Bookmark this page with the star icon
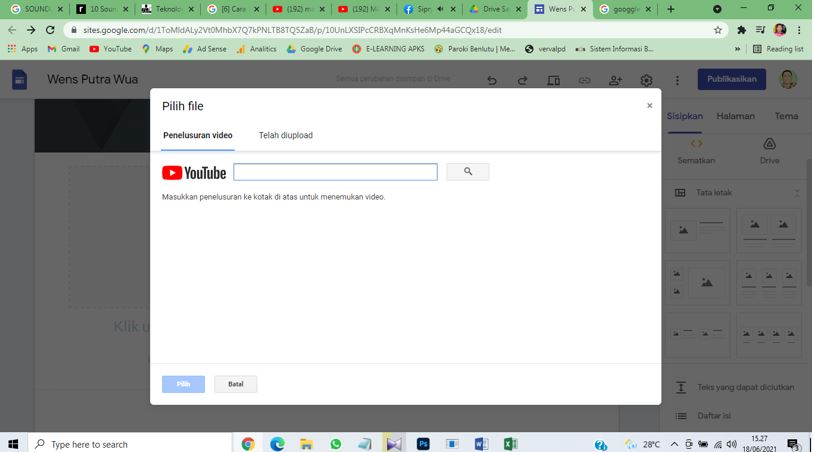 (x=718, y=30)
